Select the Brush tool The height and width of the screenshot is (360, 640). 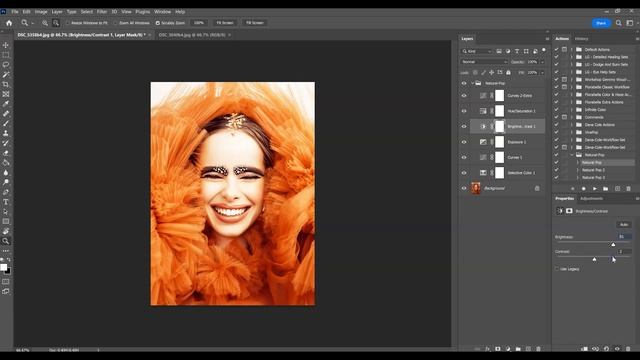click(6, 123)
